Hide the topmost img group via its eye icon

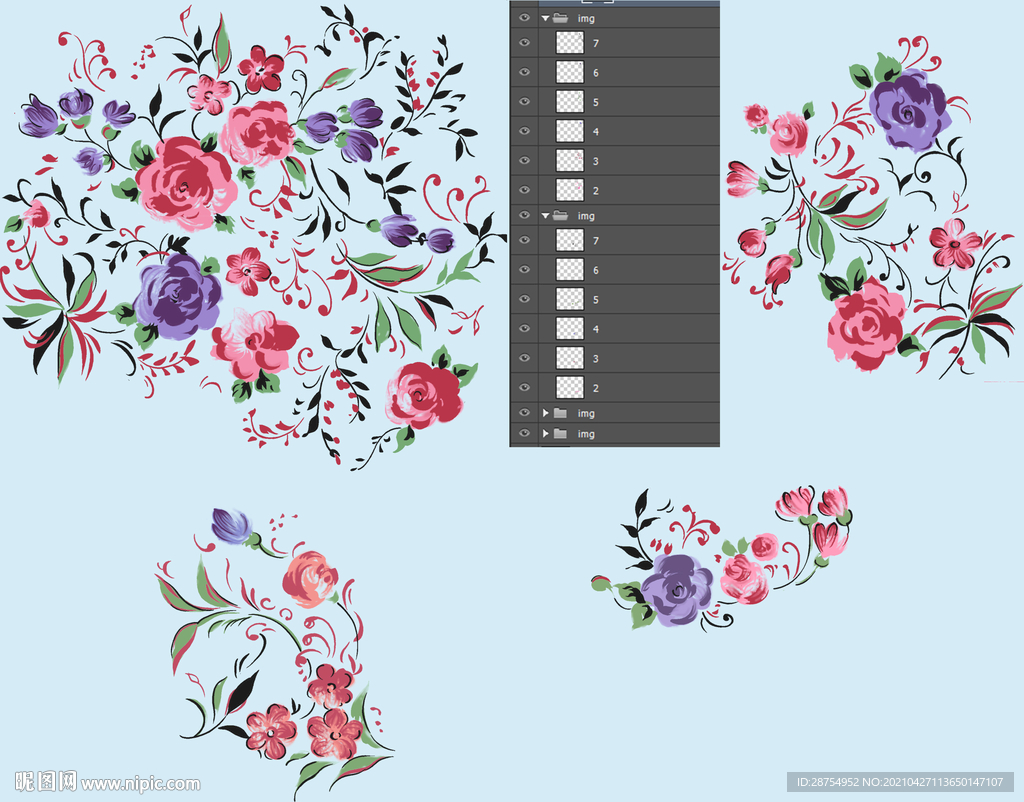tap(524, 18)
